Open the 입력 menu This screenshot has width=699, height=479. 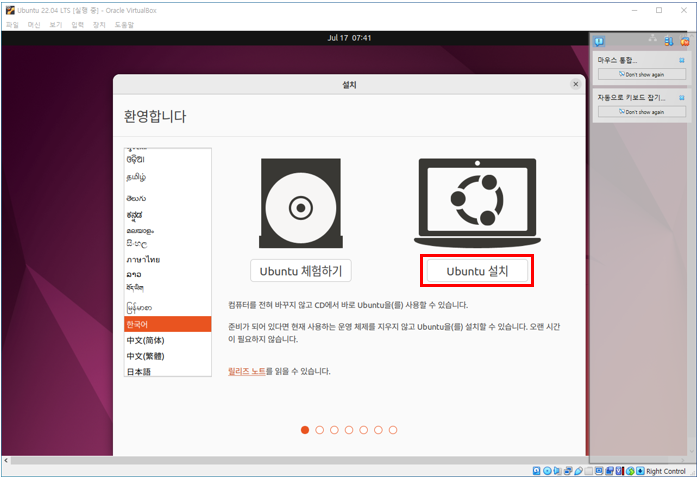point(78,25)
